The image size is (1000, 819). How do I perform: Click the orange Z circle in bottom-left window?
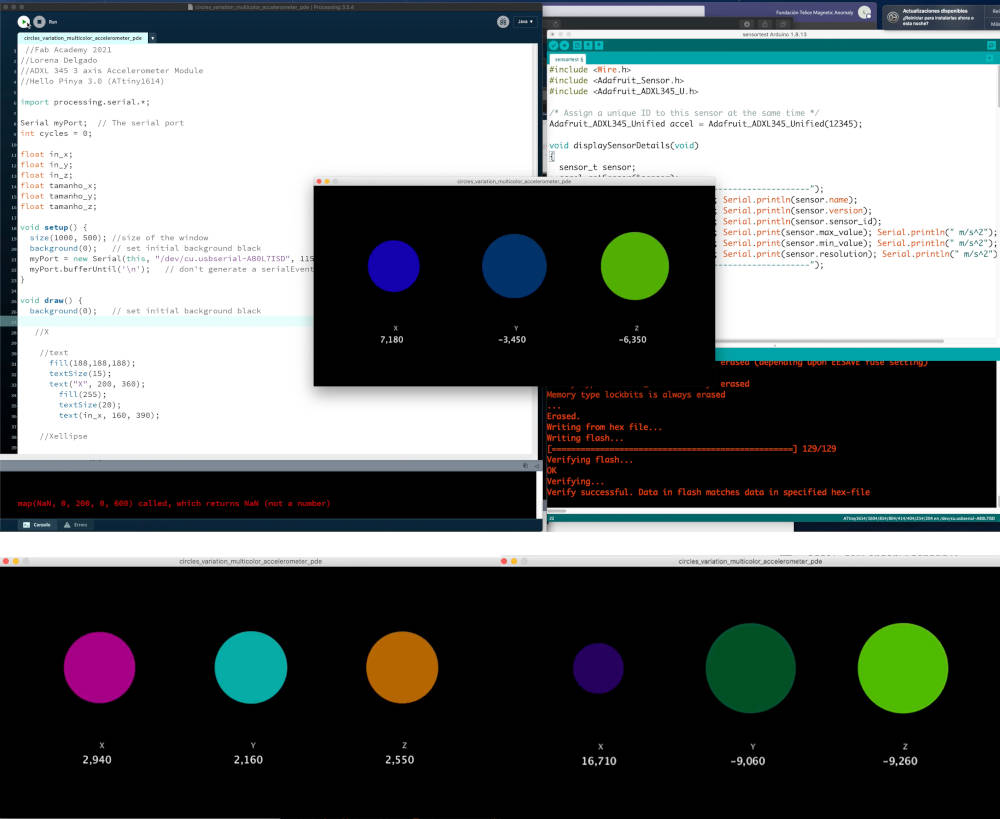[402, 667]
